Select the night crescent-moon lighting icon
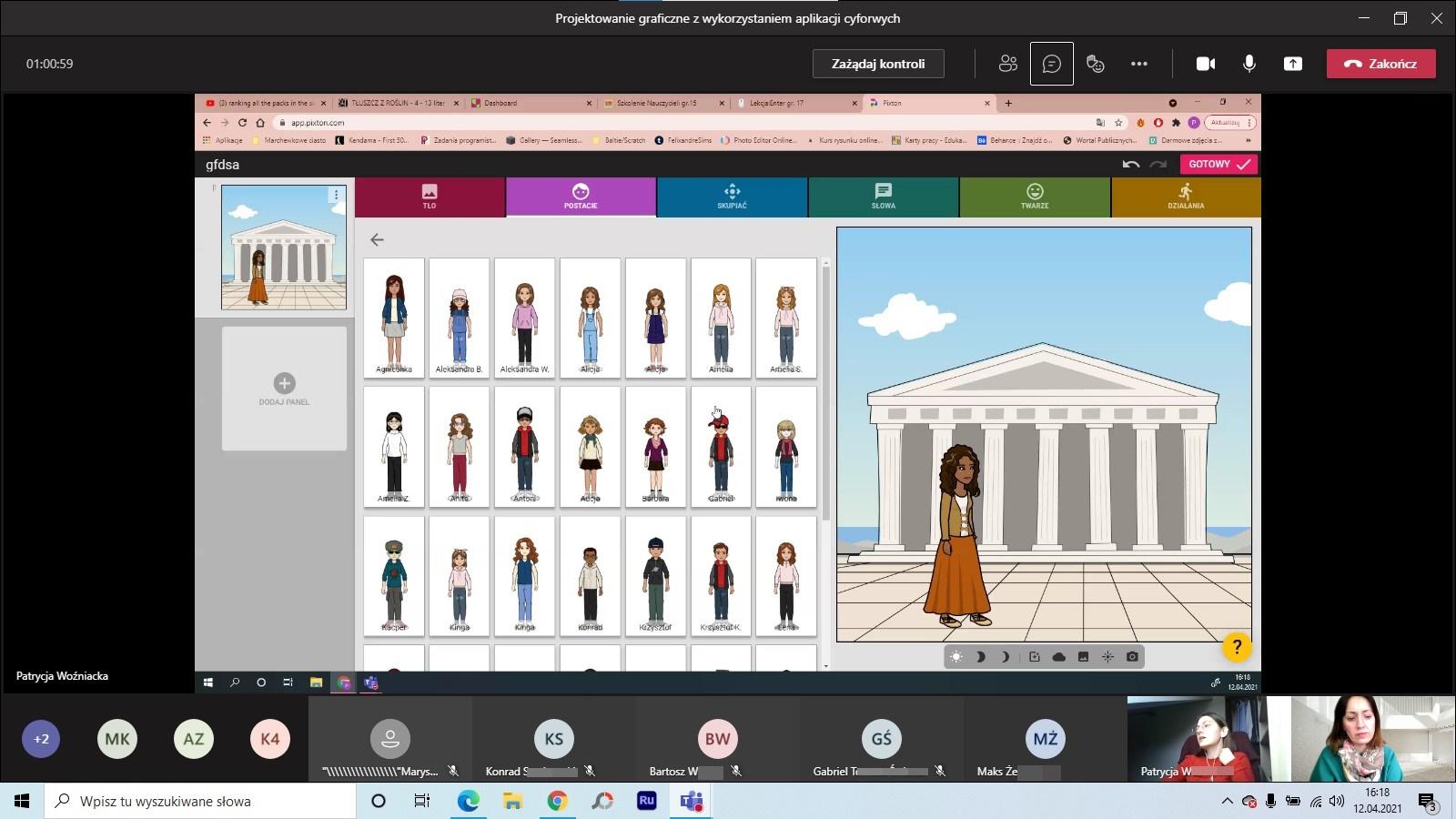This screenshot has width=1456, height=819. tap(1006, 657)
